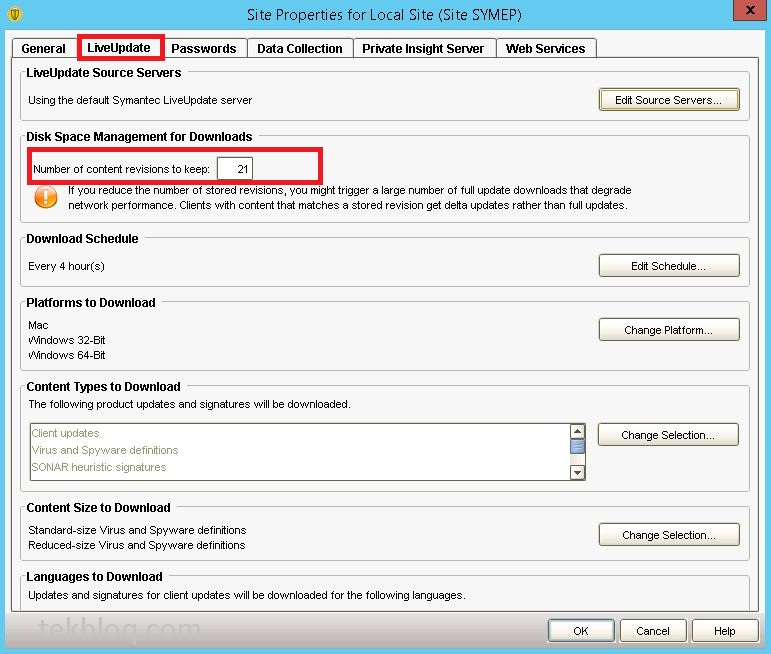
Task: Click 'Mac' platform text
Action: (x=38, y=325)
